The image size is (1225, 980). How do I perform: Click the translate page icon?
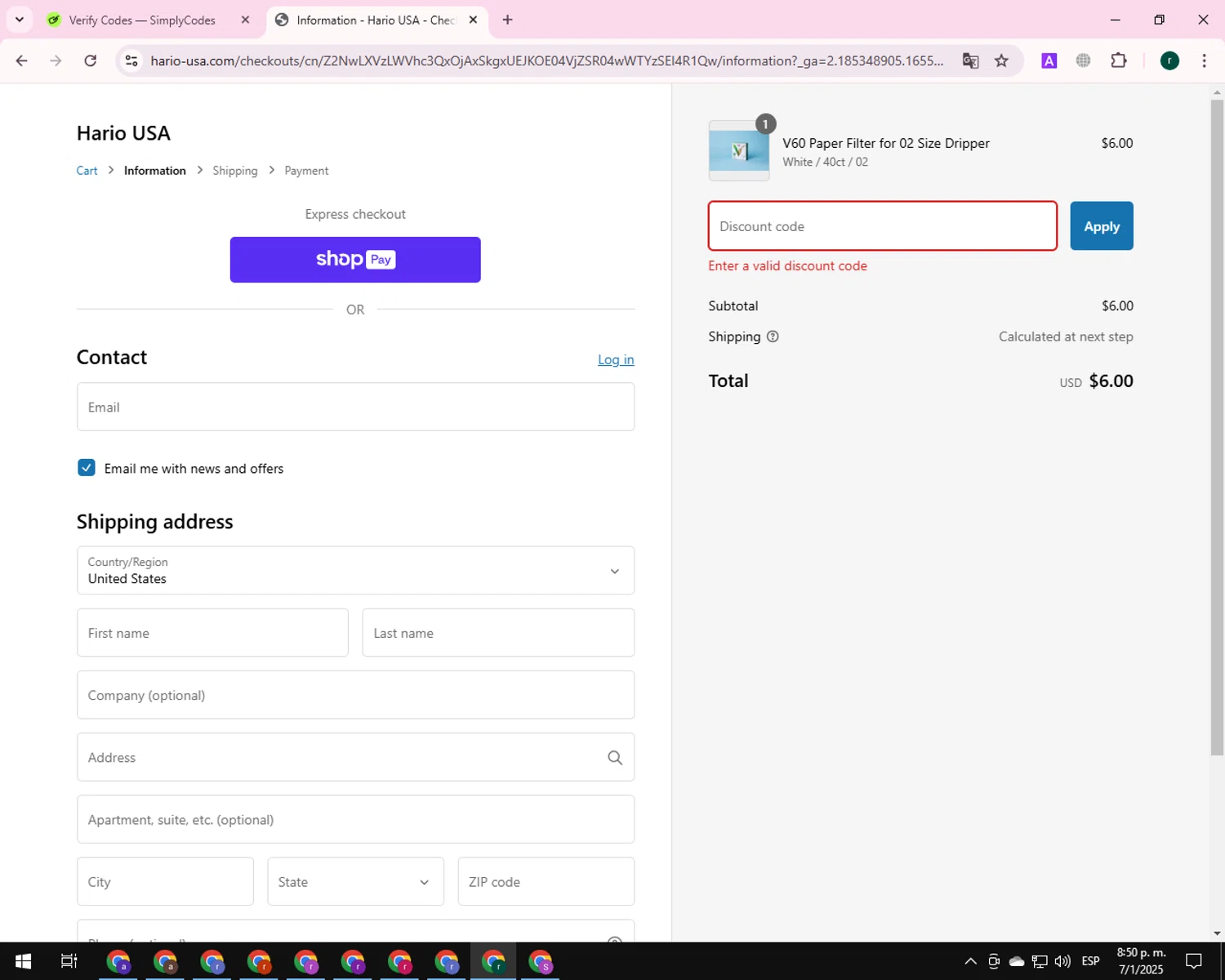[970, 60]
